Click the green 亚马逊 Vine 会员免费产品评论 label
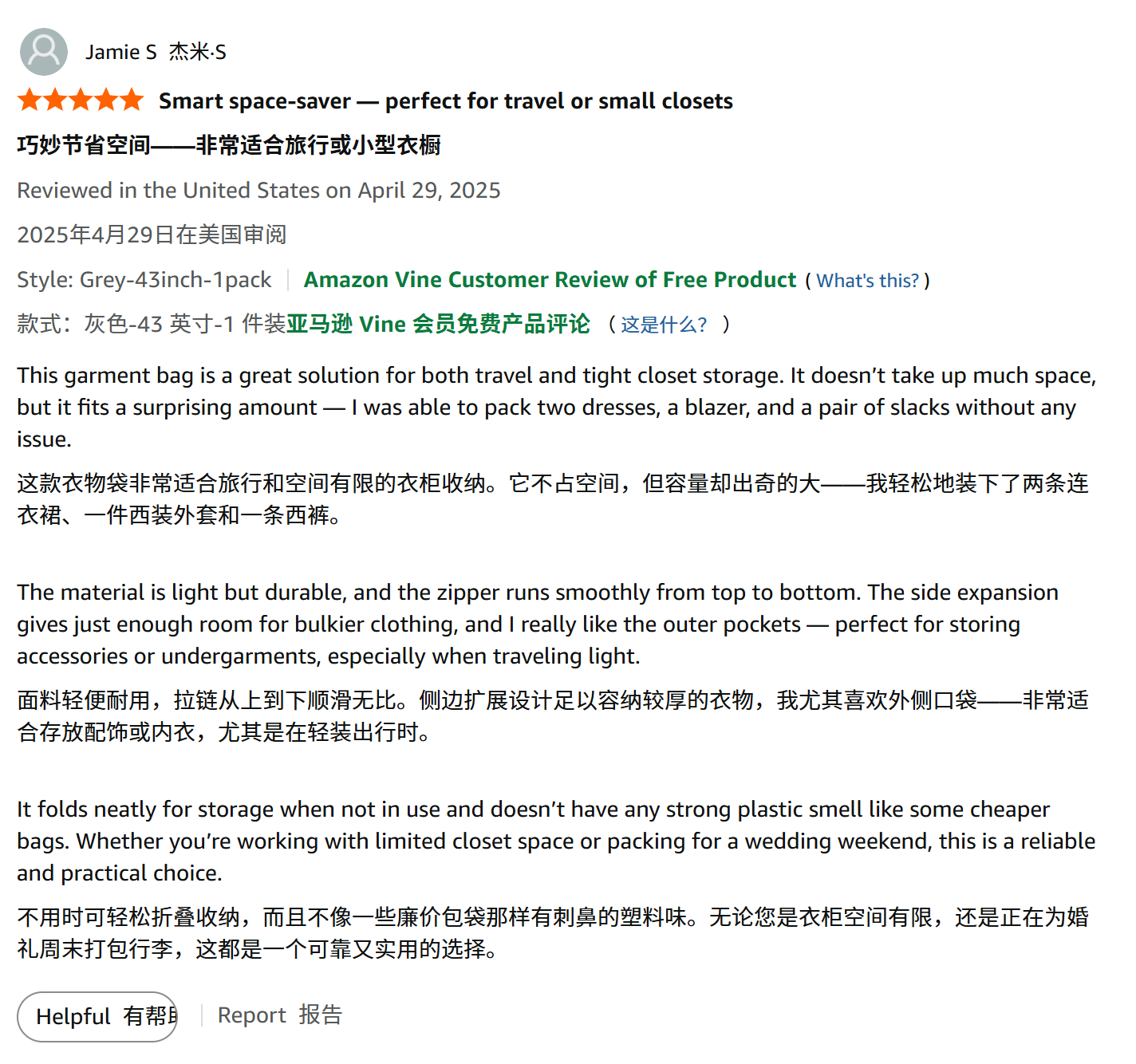 (438, 324)
